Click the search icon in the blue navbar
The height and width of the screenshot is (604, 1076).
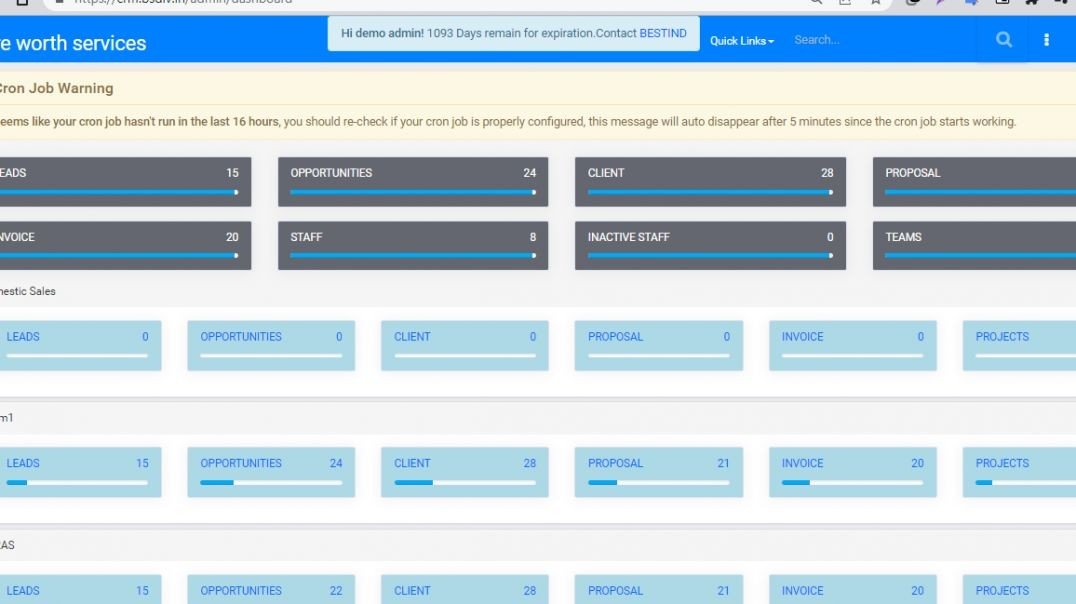pos(1001,39)
